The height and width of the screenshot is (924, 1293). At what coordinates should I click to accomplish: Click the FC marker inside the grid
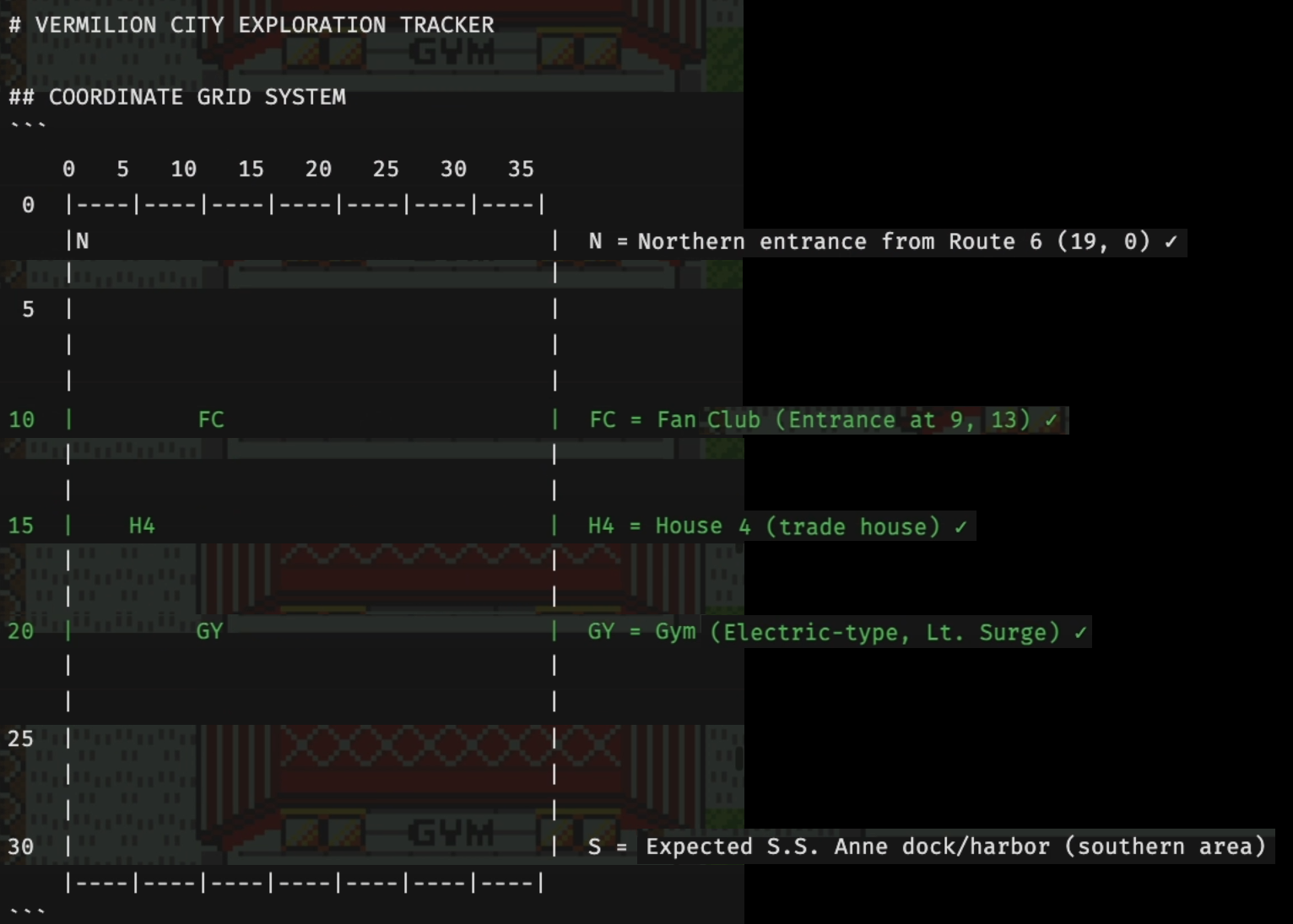pyautogui.click(x=211, y=419)
